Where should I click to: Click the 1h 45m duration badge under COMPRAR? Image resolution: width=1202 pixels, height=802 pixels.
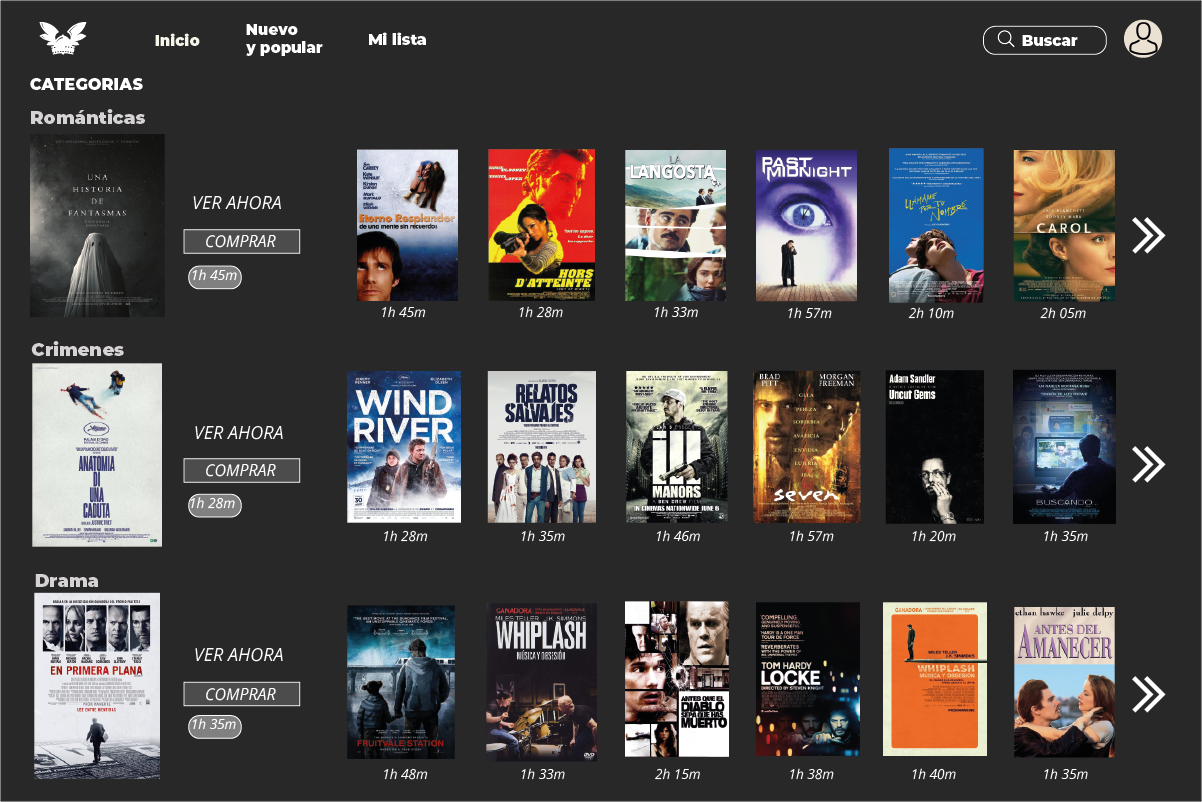(215, 277)
